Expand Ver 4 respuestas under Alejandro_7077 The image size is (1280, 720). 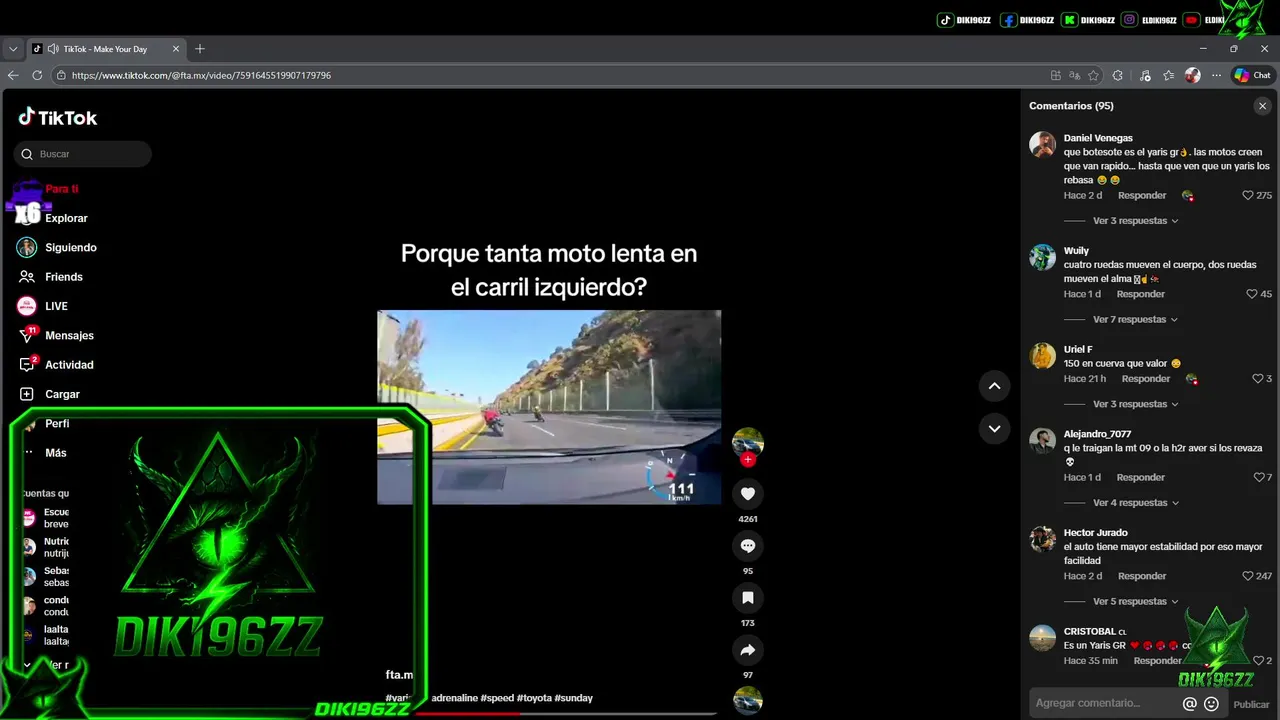[1136, 503]
